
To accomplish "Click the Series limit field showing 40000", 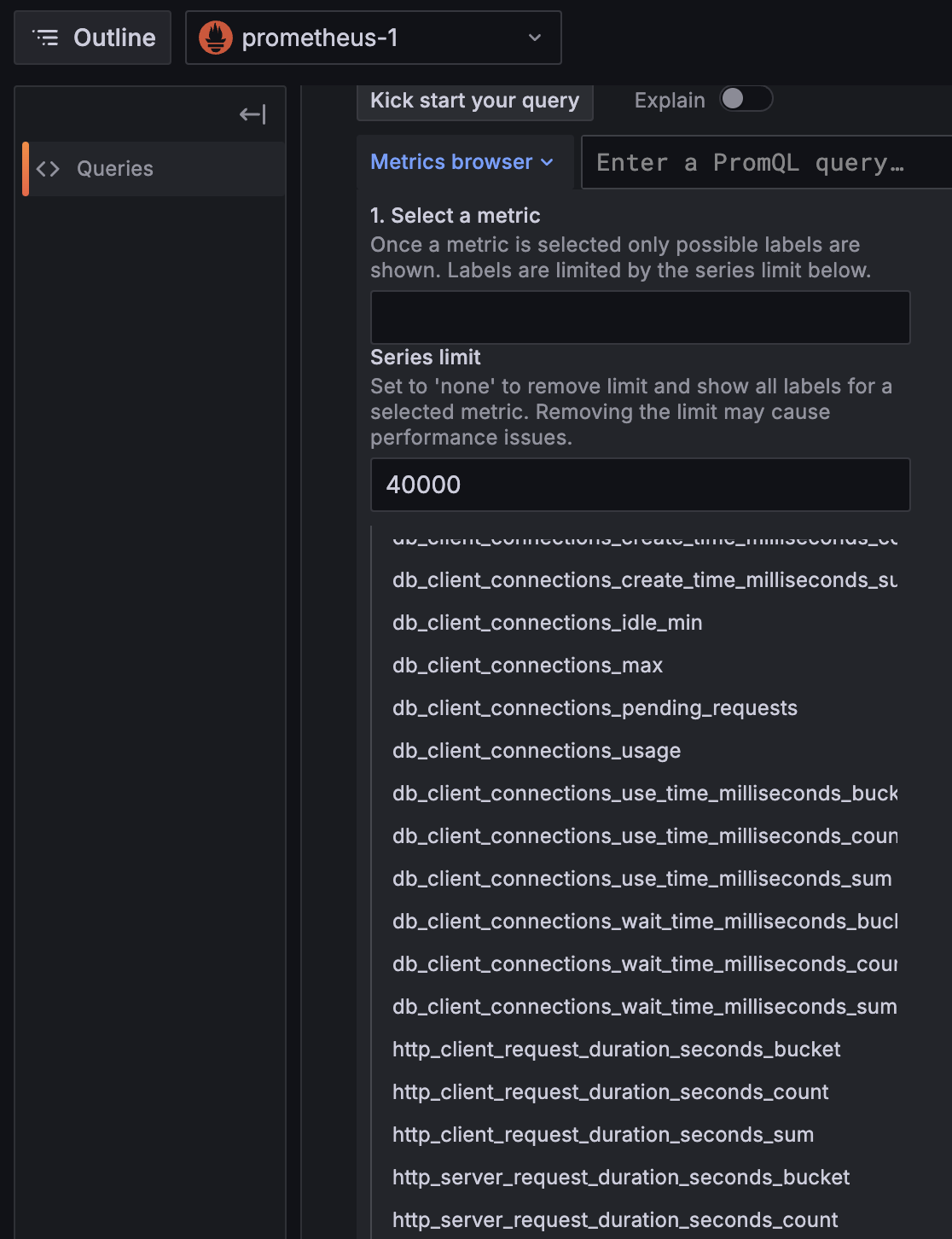I will tap(640, 485).
